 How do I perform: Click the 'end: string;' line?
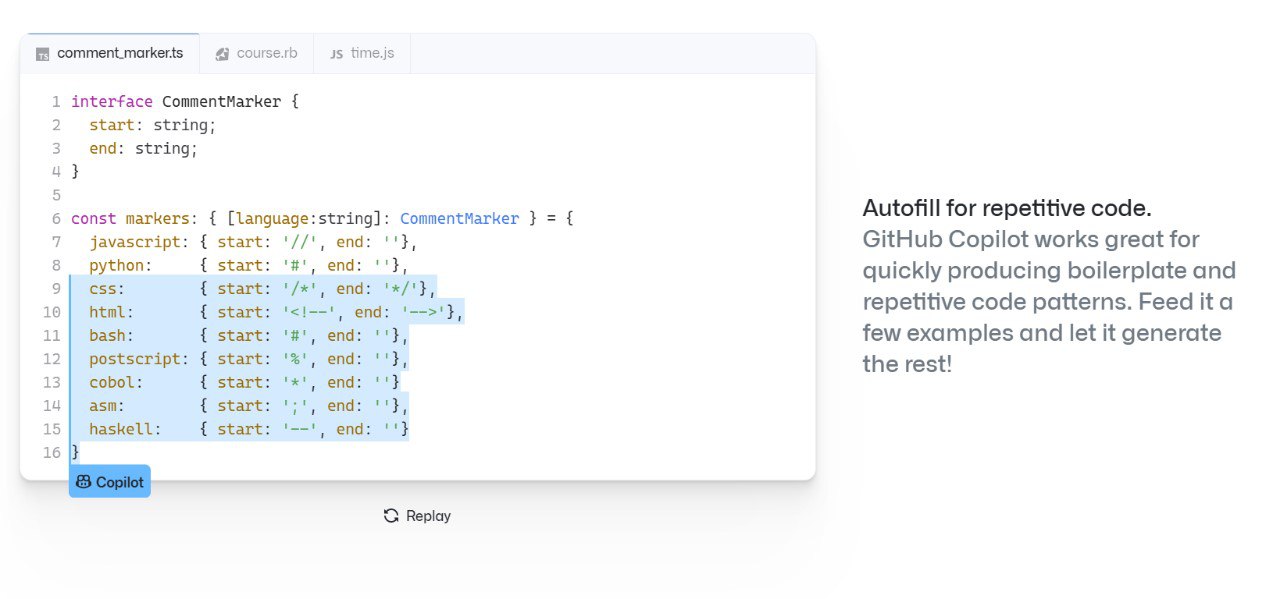pyautogui.click(x=143, y=148)
